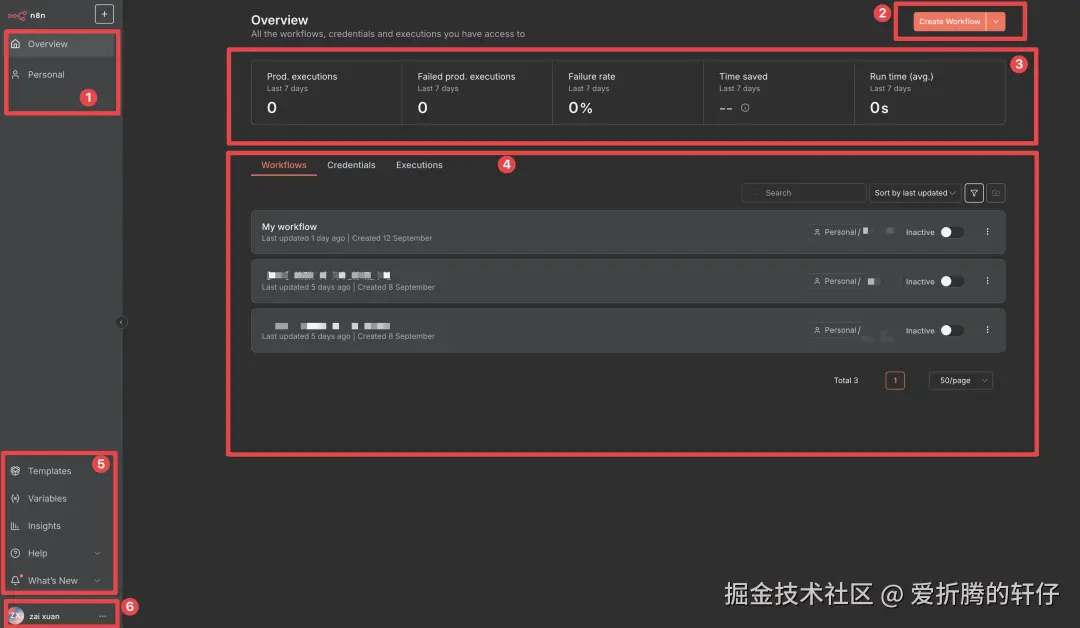Open zai xuan user options ellipsis

(x=103, y=616)
